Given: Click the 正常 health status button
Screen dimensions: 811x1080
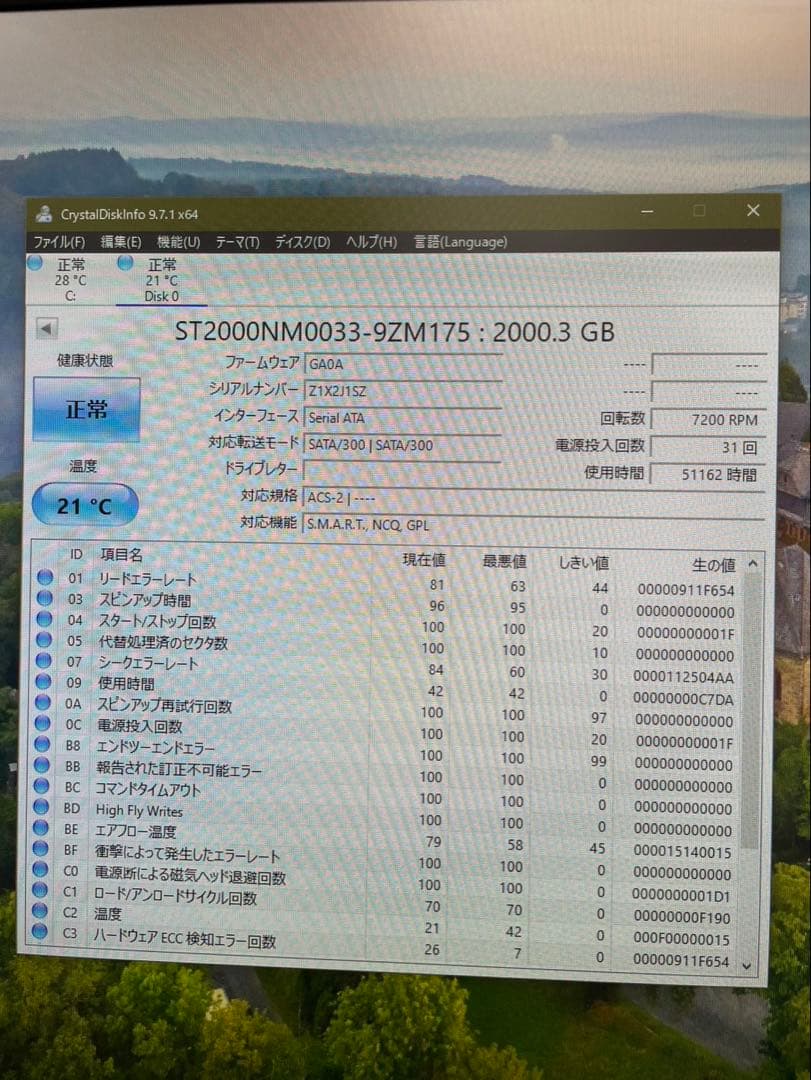Looking at the screenshot, I should pos(87,410).
